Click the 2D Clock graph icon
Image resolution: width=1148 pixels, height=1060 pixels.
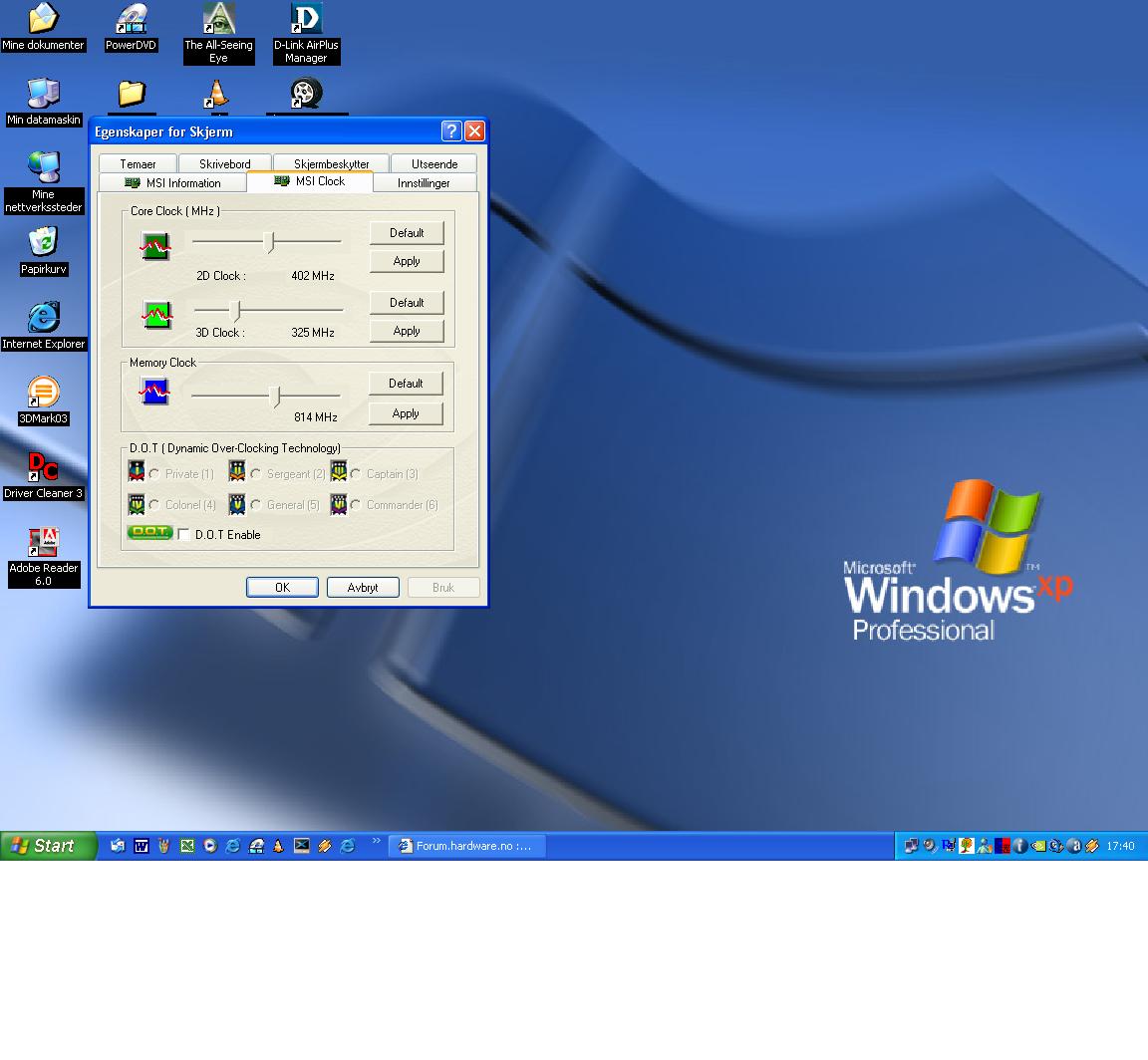155,247
